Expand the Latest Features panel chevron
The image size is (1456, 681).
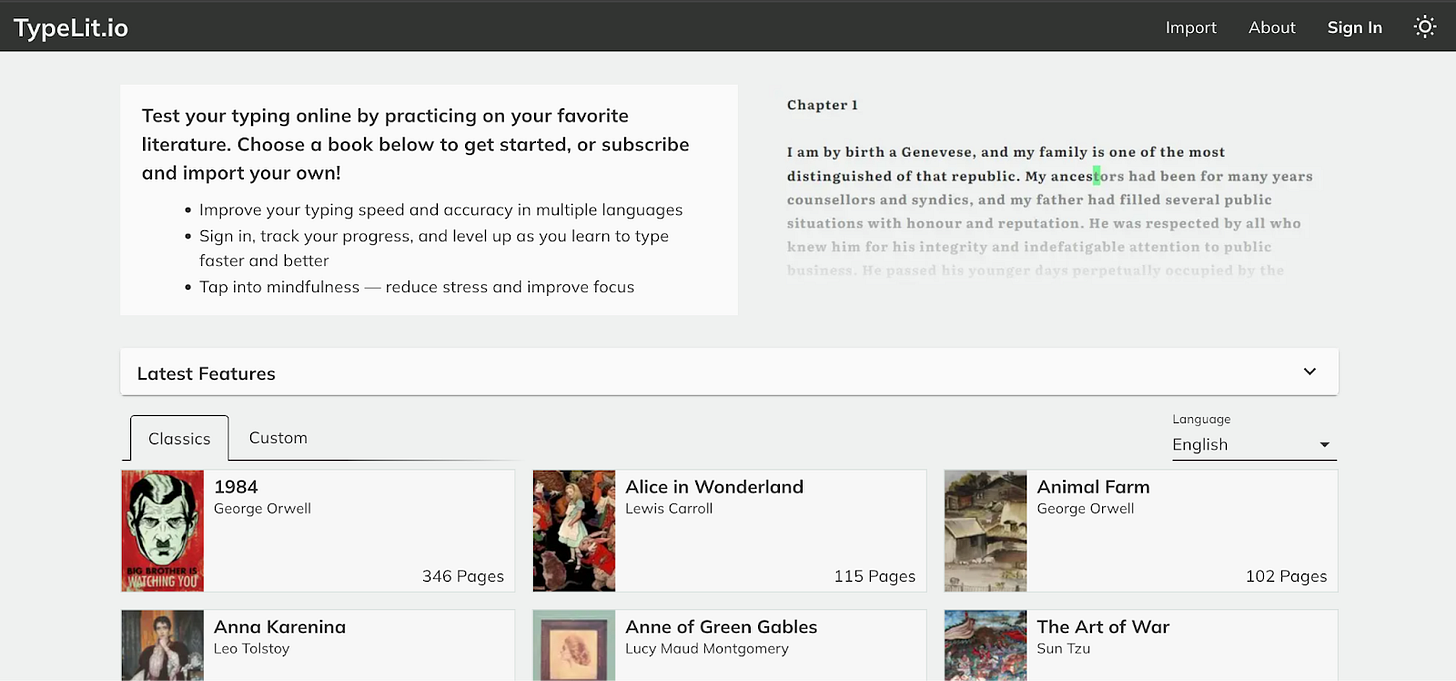tap(1310, 372)
